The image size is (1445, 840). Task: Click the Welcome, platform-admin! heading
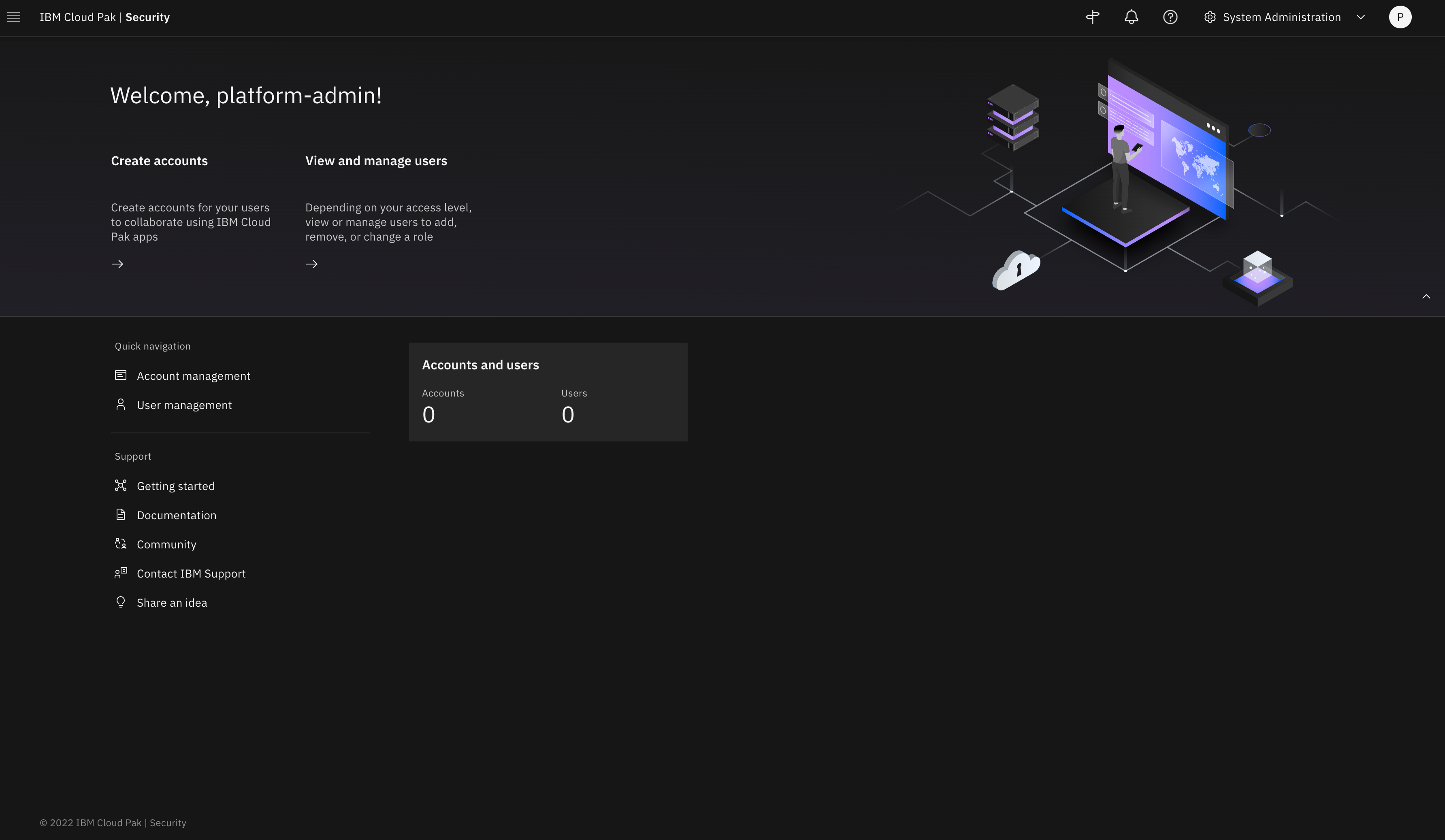(x=246, y=96)
